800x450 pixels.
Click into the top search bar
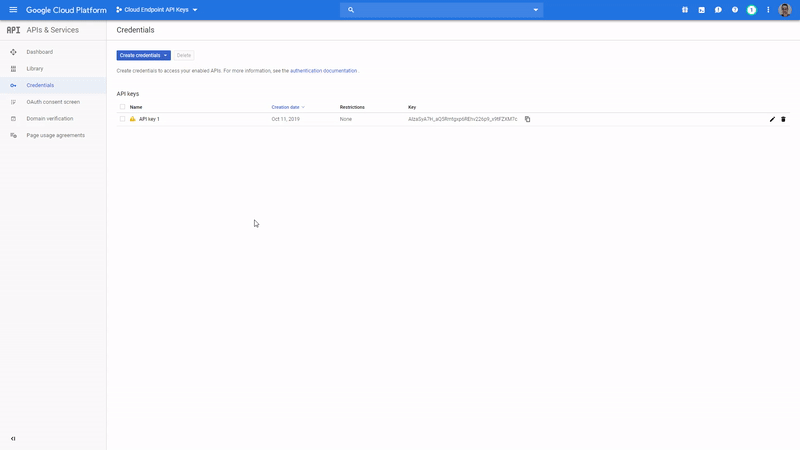(441, 10)
